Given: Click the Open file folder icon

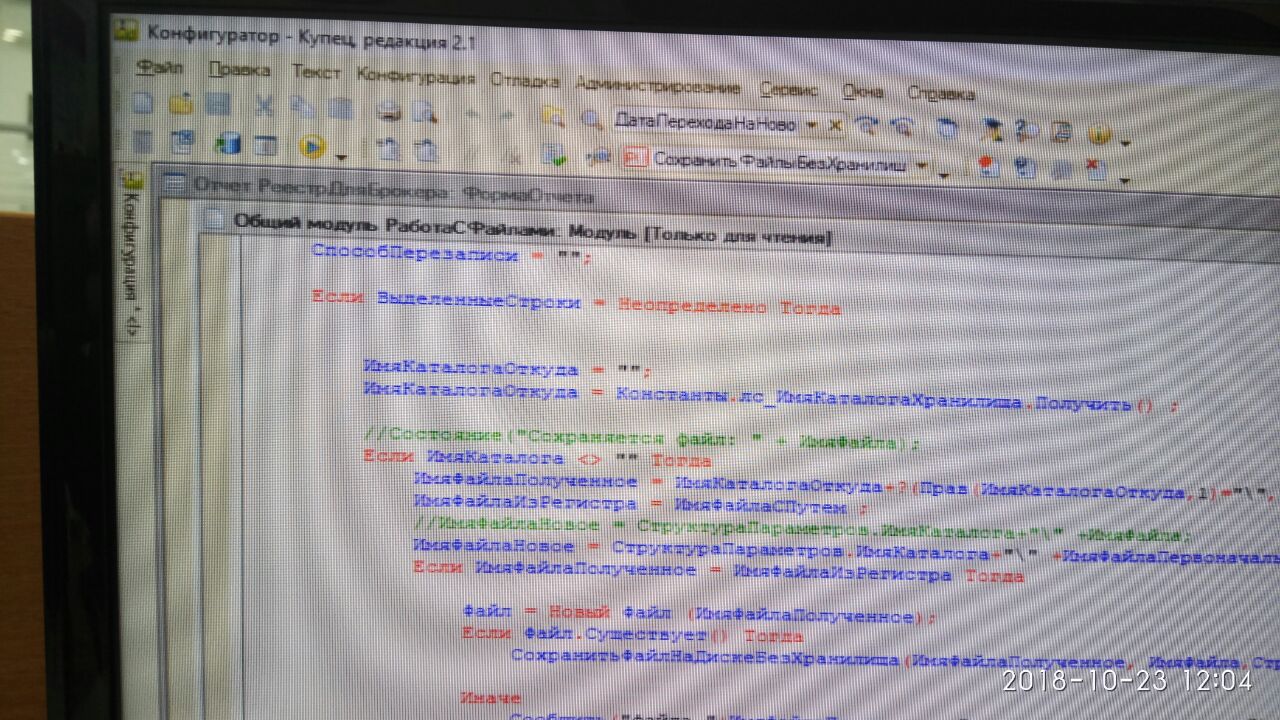Looking at the screenshot, I should tap(180, 104).
